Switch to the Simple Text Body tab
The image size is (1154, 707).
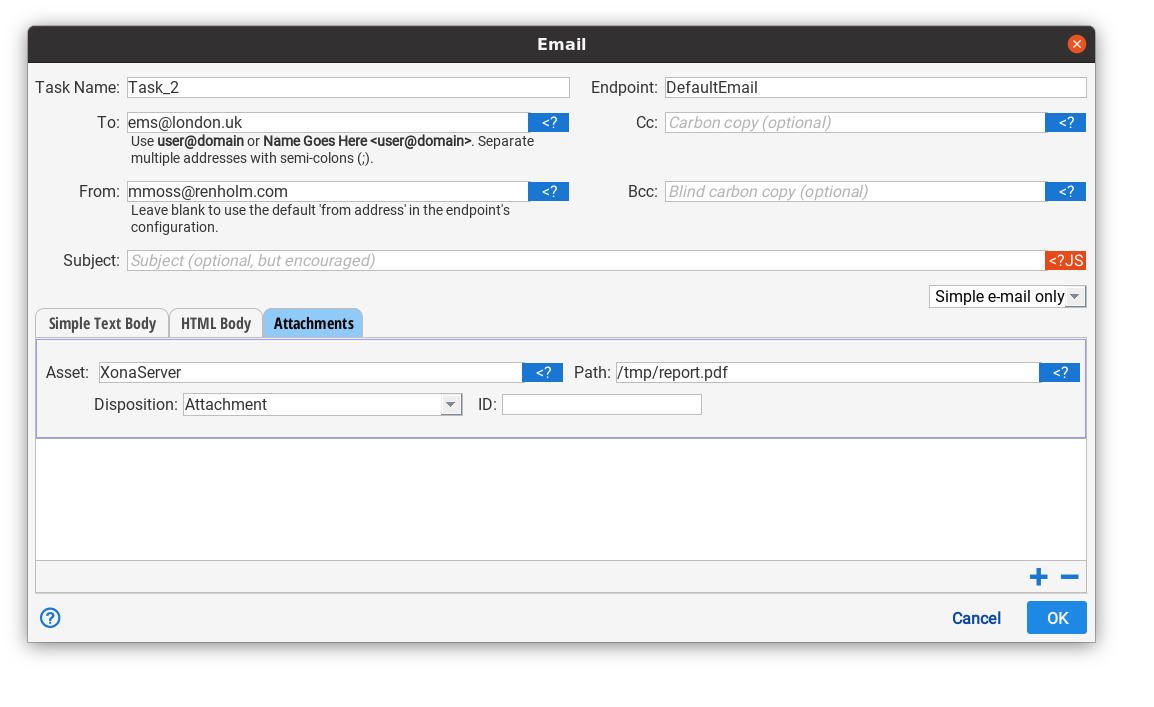pyautogui.click(x=101, y=322)
